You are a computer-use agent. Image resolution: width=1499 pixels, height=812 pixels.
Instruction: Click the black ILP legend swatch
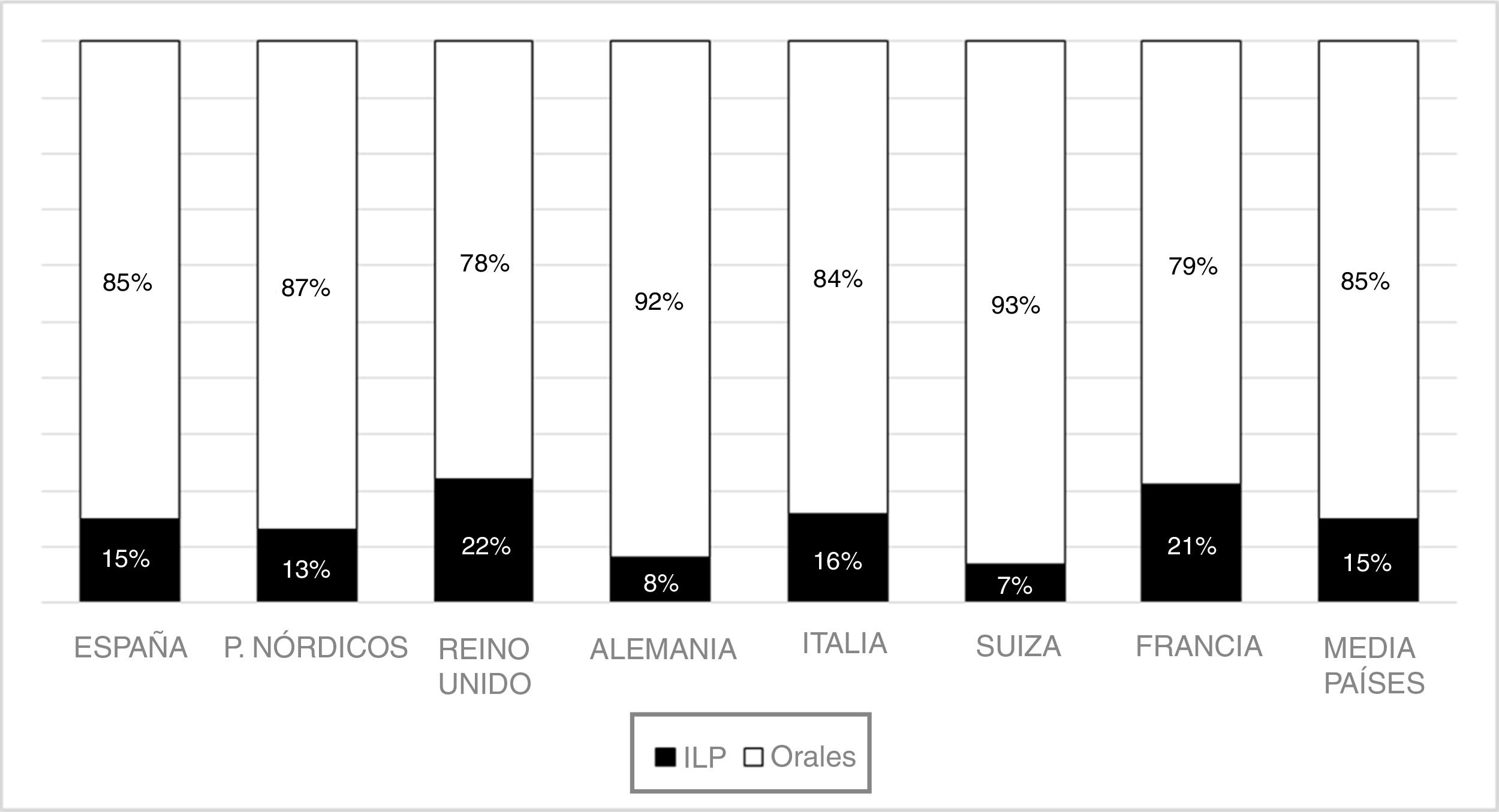[x=665, y=757]
